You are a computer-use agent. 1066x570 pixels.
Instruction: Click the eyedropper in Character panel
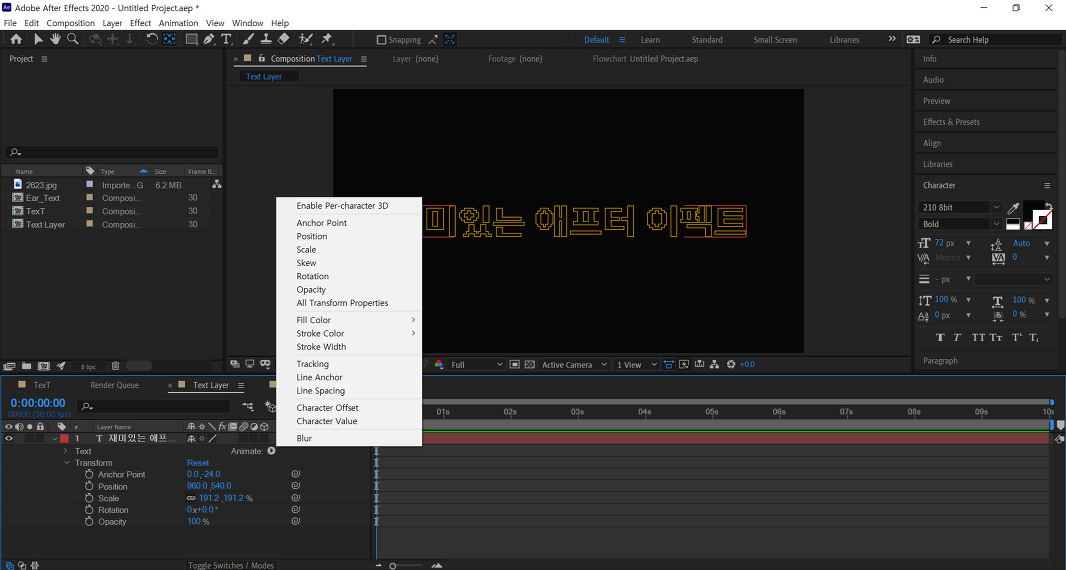1013,207
